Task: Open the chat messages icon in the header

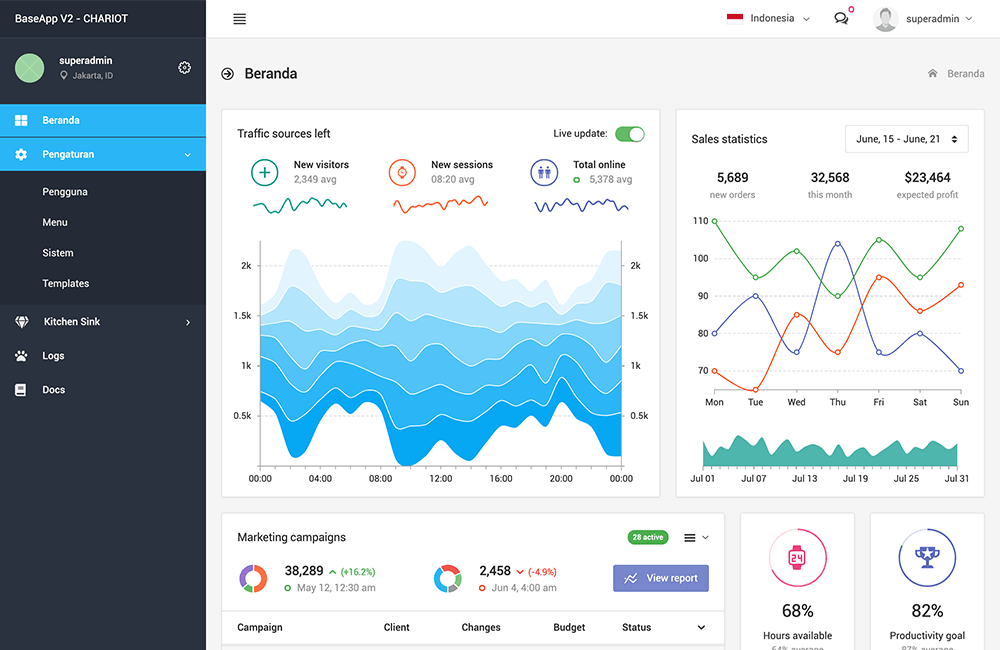Action: point(841,18)
